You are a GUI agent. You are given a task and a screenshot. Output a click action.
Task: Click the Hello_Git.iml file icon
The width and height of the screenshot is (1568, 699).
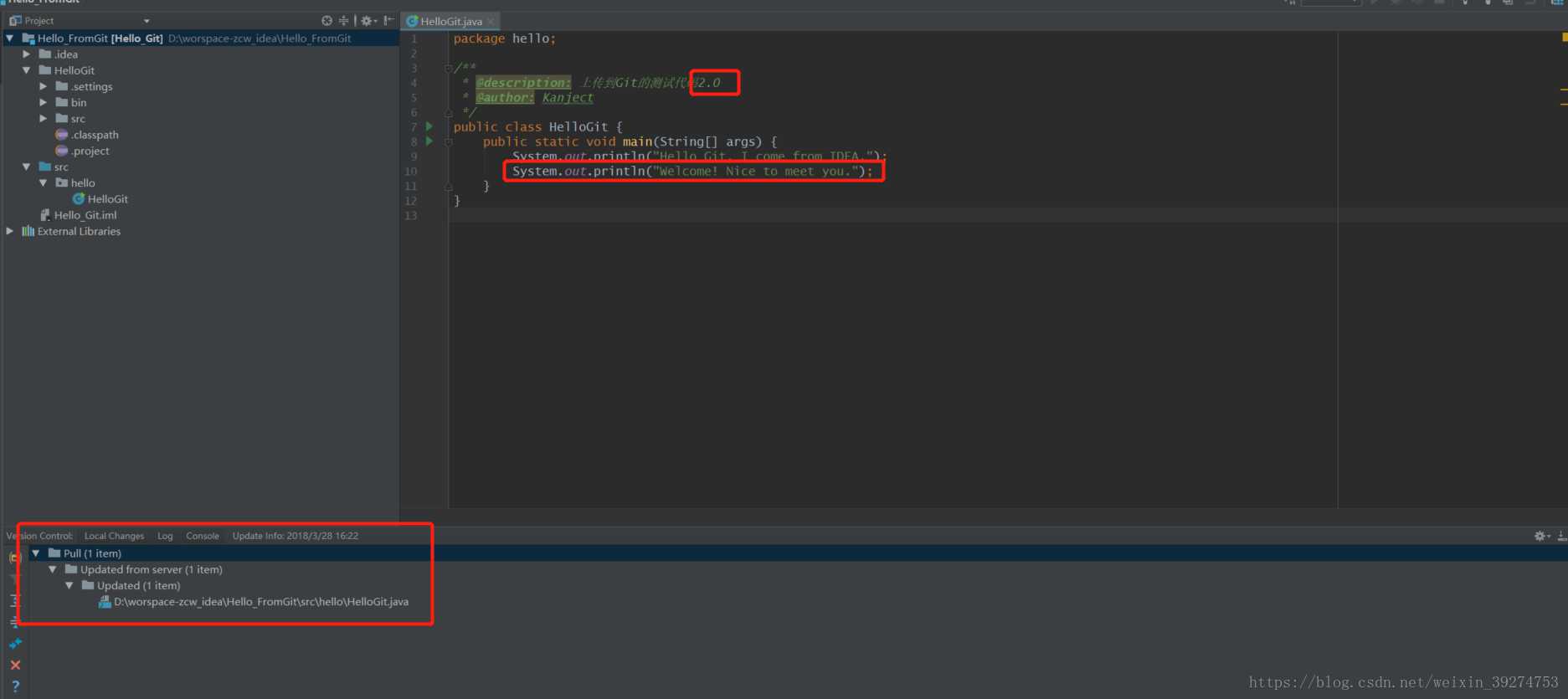click(45, 215)
